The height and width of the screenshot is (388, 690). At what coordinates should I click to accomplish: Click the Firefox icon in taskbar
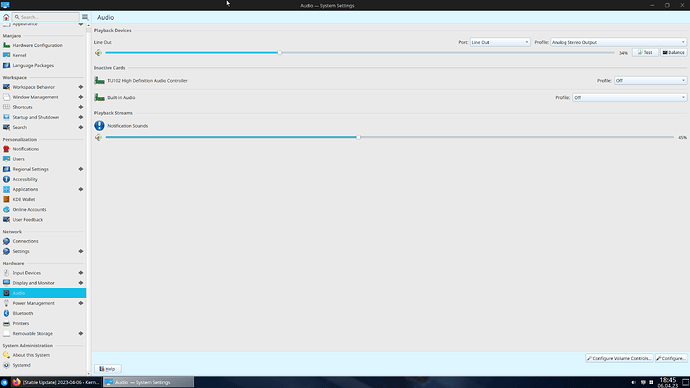16,382
